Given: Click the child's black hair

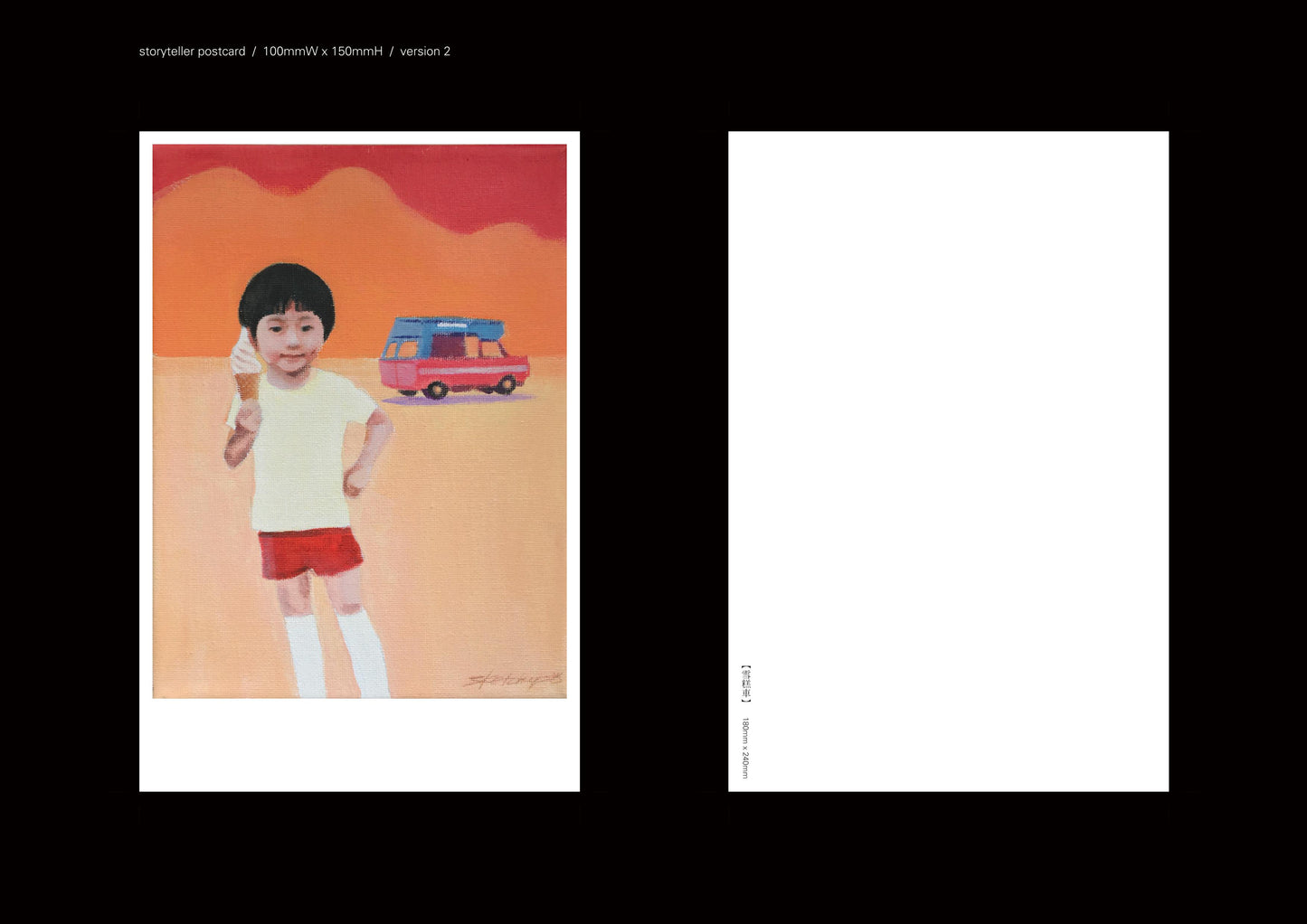Looking at the screenshot, I should pyautogui.click(x=285, y=289).
